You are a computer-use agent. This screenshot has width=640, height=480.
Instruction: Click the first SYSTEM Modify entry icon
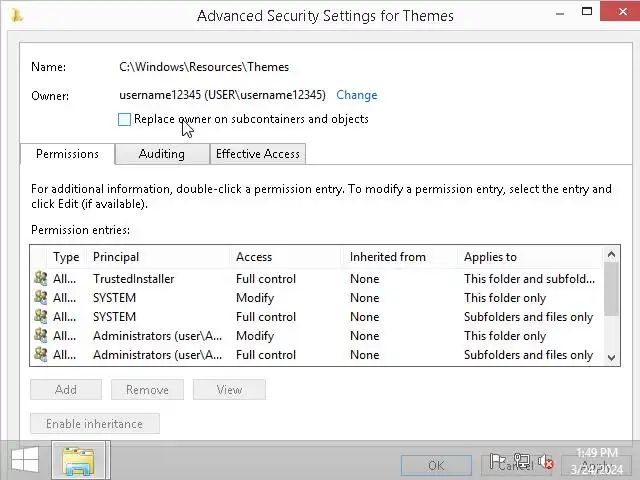tap(40, 298)
